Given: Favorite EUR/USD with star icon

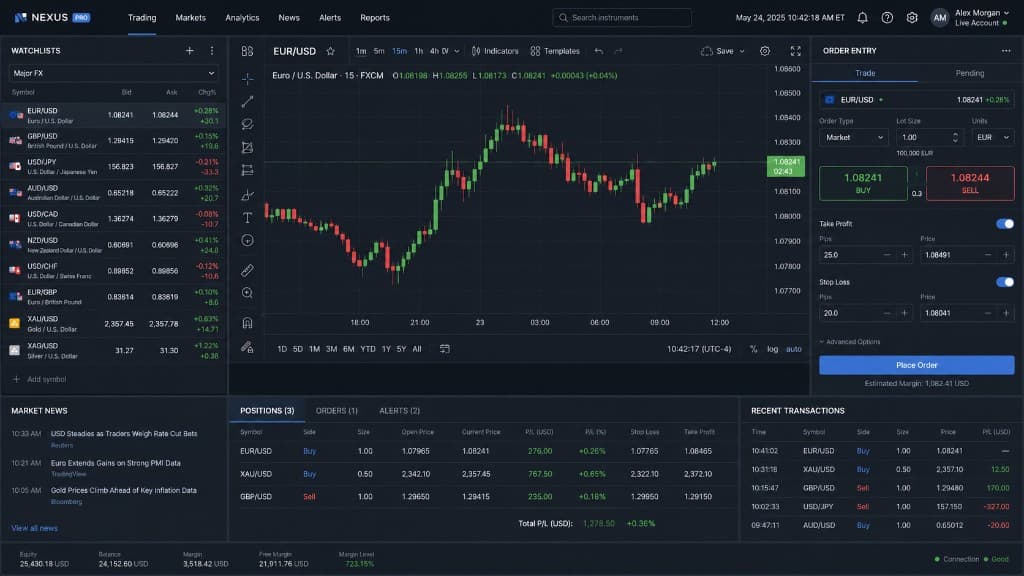Looking at the screenshot, I should (x=330, y=51).
